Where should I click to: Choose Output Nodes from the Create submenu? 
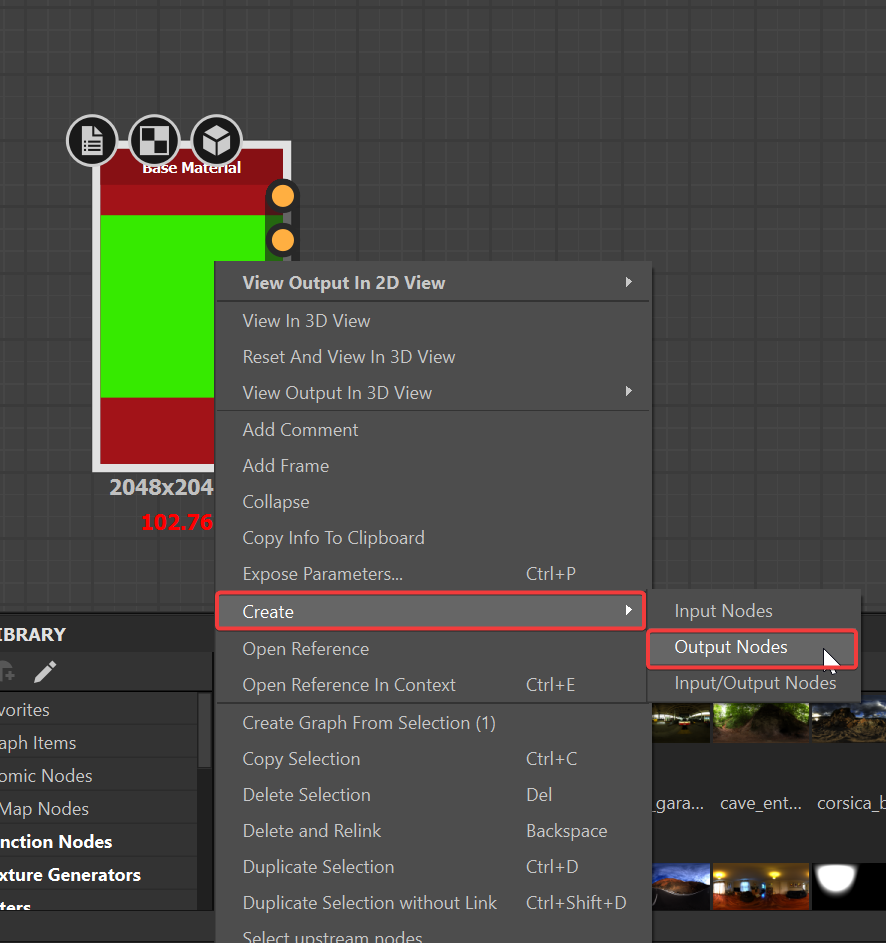point(729,648)
